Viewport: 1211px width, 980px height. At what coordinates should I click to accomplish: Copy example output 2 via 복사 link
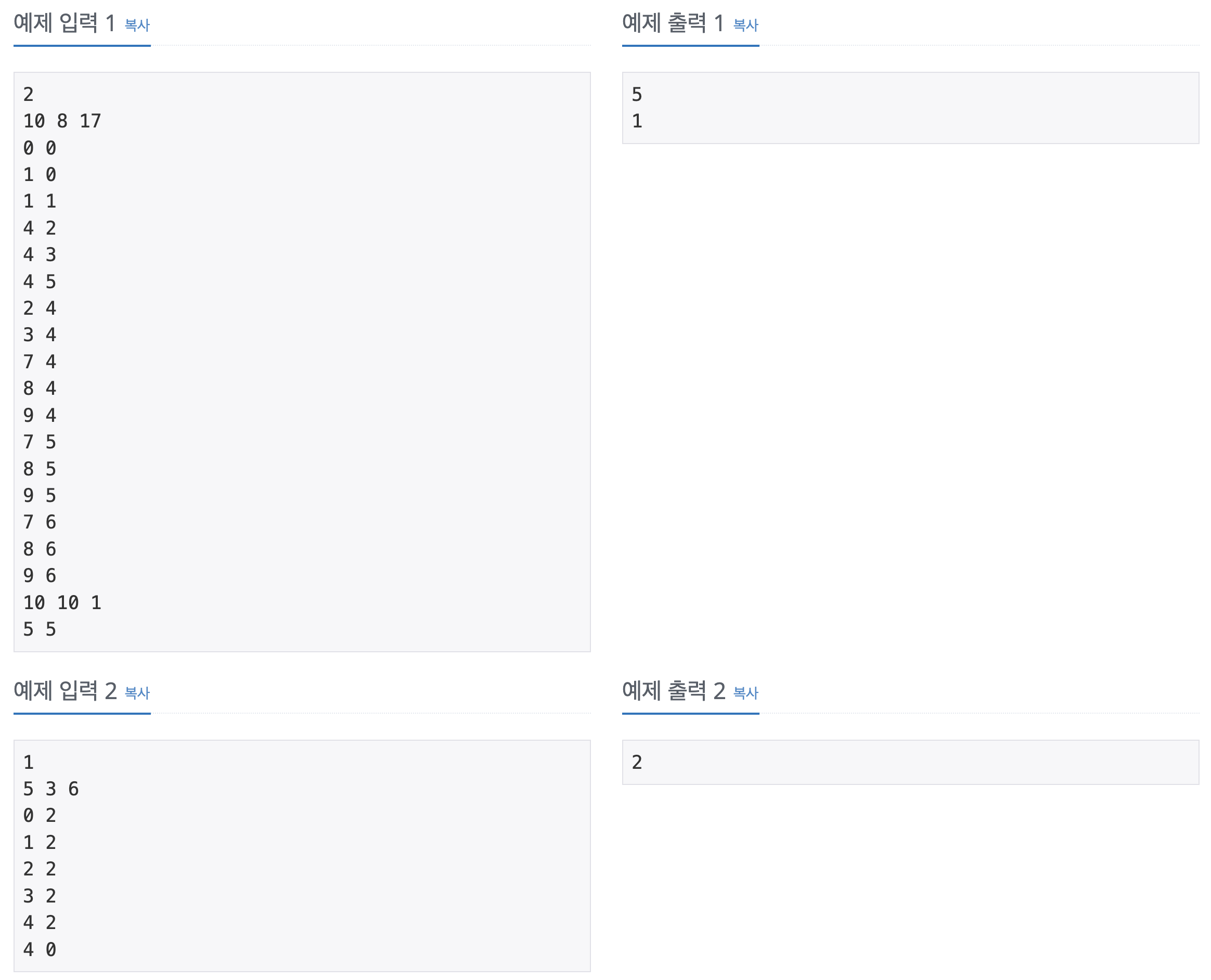(x=745, y=693)
